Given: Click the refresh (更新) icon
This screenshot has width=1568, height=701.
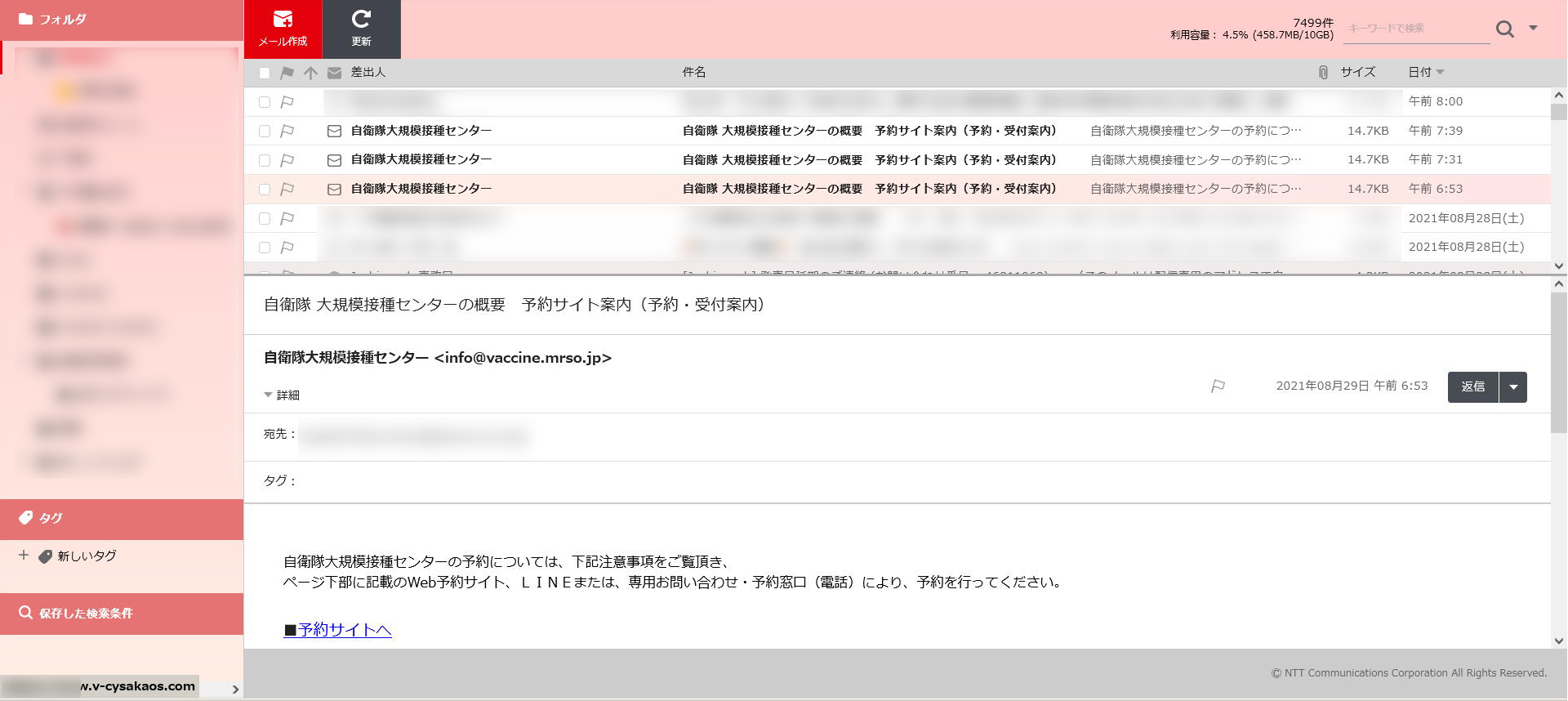Looking at the screenshot, I should click(x=361, y=20).
